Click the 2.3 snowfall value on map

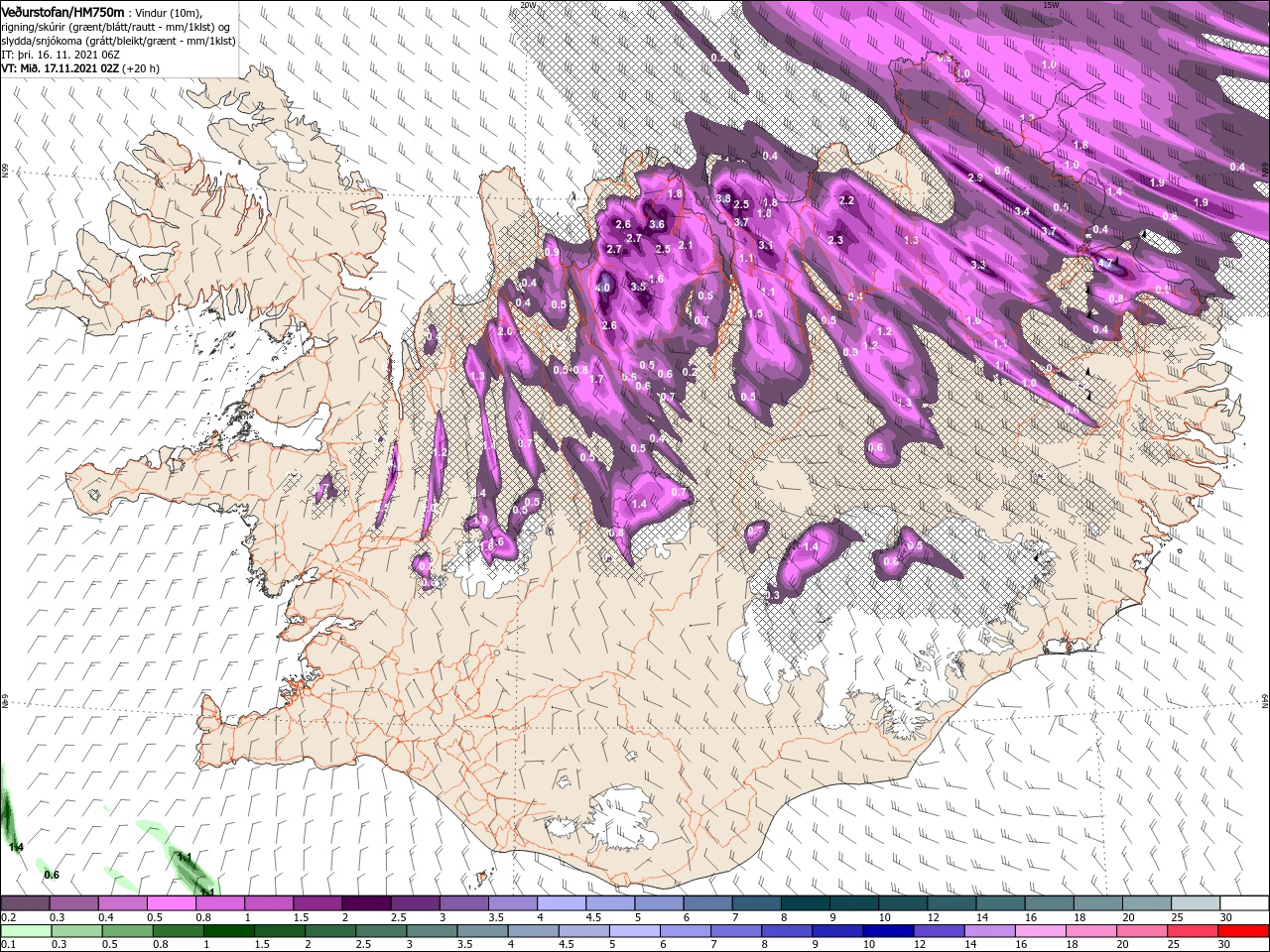835,240
